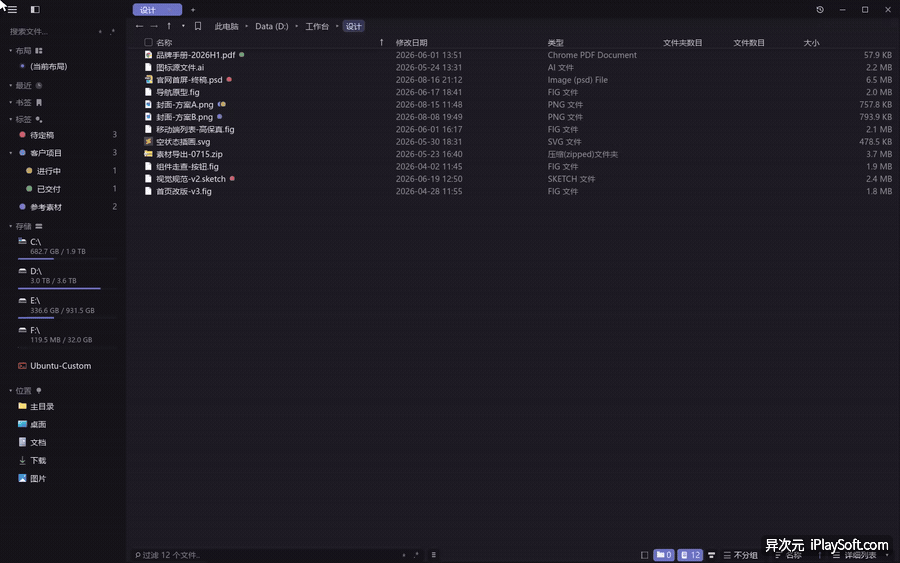
Task: Toggle the sidebar panel icon
Action: click(35, 10)
